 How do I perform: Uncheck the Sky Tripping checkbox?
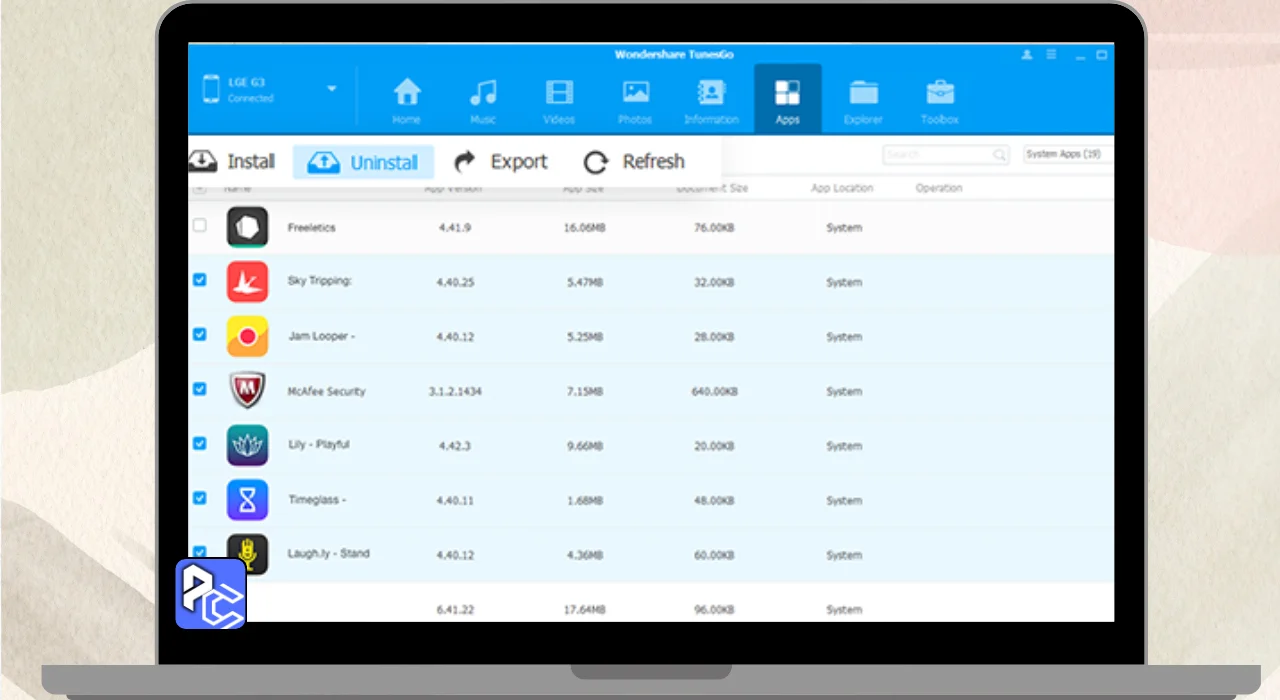[x=199, y=280]
